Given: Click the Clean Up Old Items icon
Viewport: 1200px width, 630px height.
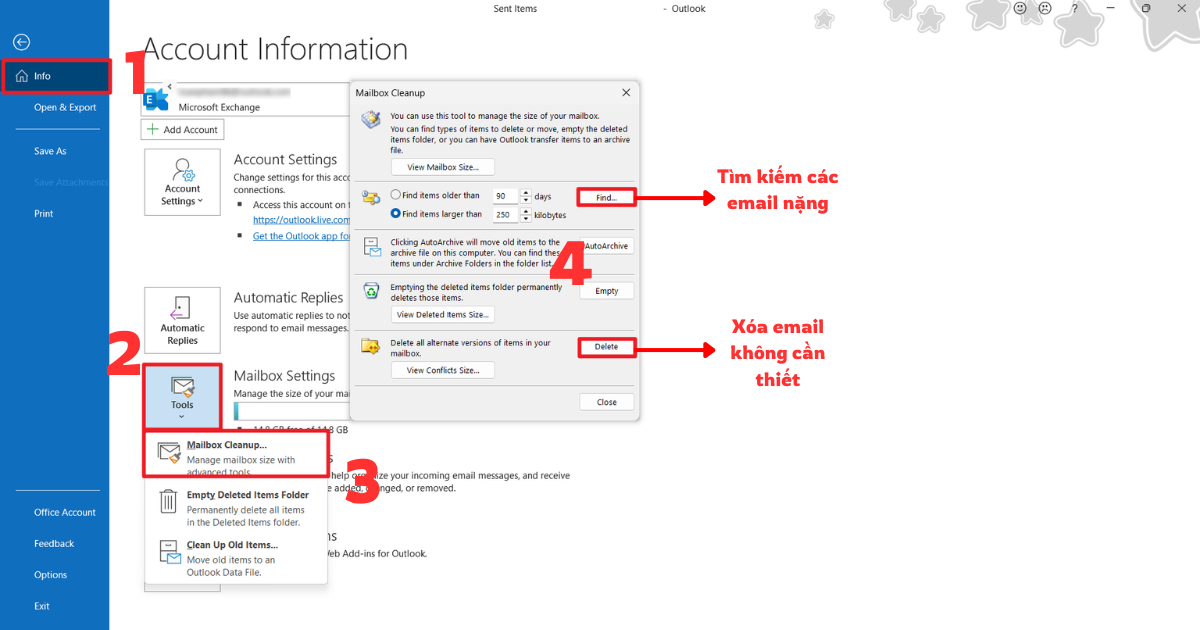Looking at the screenshot, I should [168, 552].
